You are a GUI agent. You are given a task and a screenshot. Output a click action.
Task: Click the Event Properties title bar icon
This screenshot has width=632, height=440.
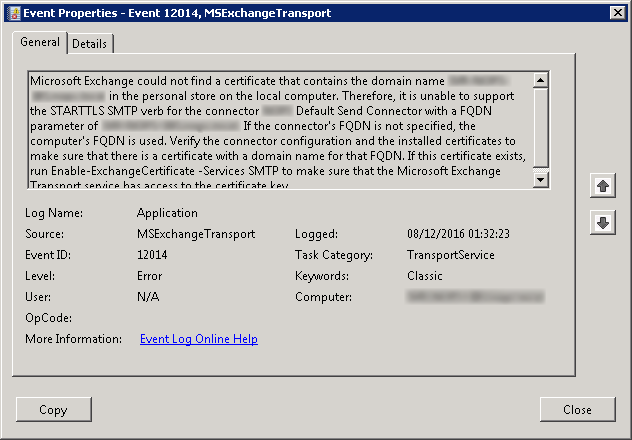coord(14,13)
